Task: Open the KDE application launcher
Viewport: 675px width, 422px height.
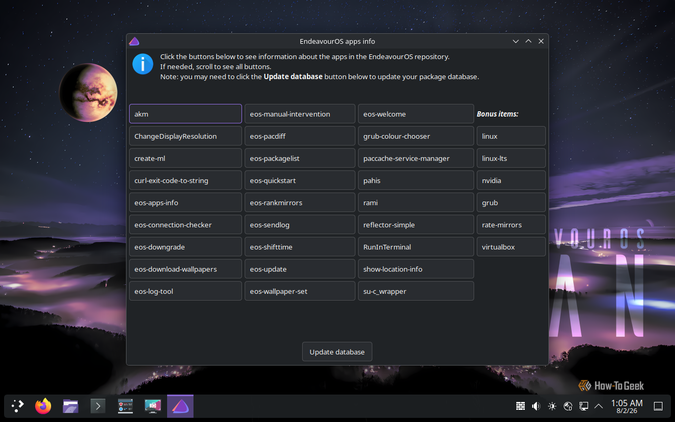Action: [17, 406]
